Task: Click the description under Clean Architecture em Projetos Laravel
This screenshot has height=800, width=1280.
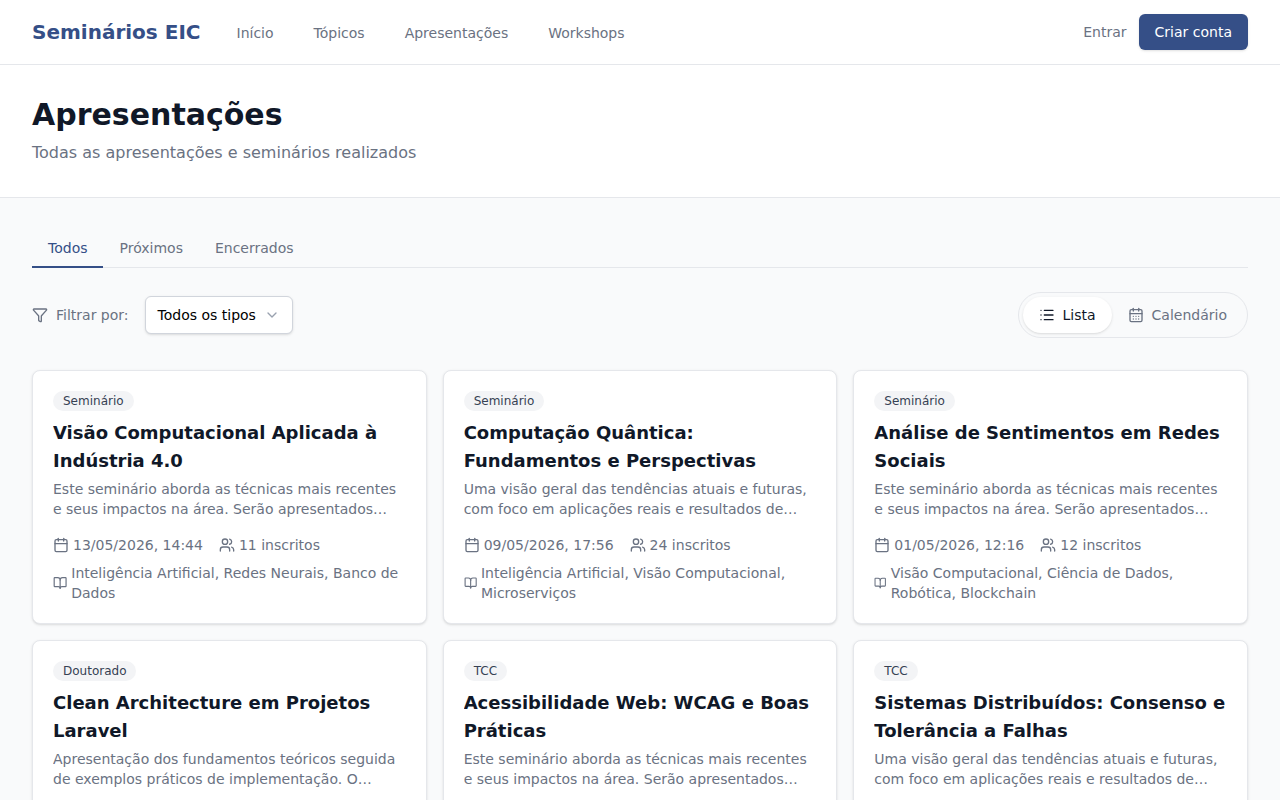Action: 224,769
